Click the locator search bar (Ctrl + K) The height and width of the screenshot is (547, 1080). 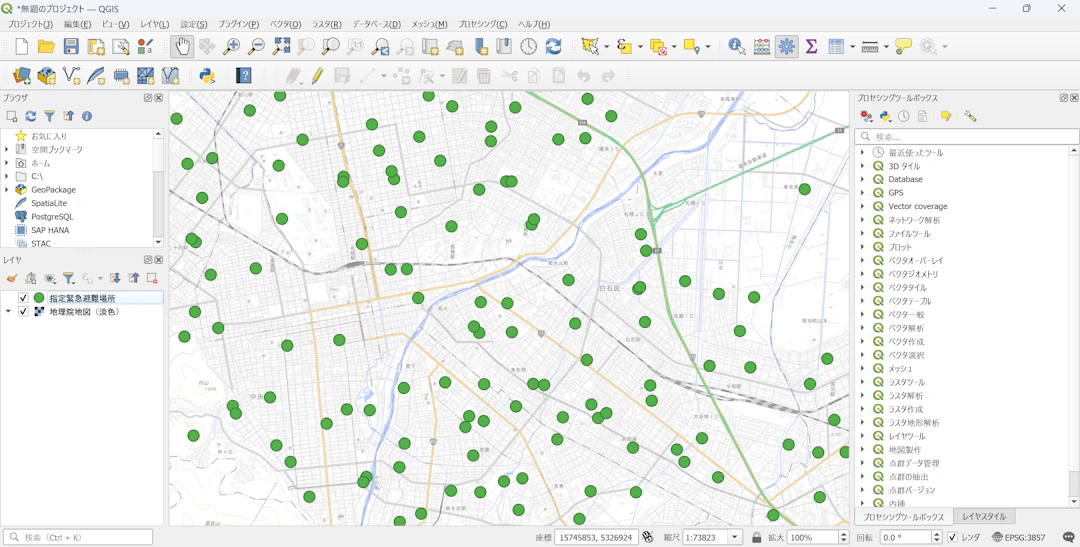coord(78,537)
